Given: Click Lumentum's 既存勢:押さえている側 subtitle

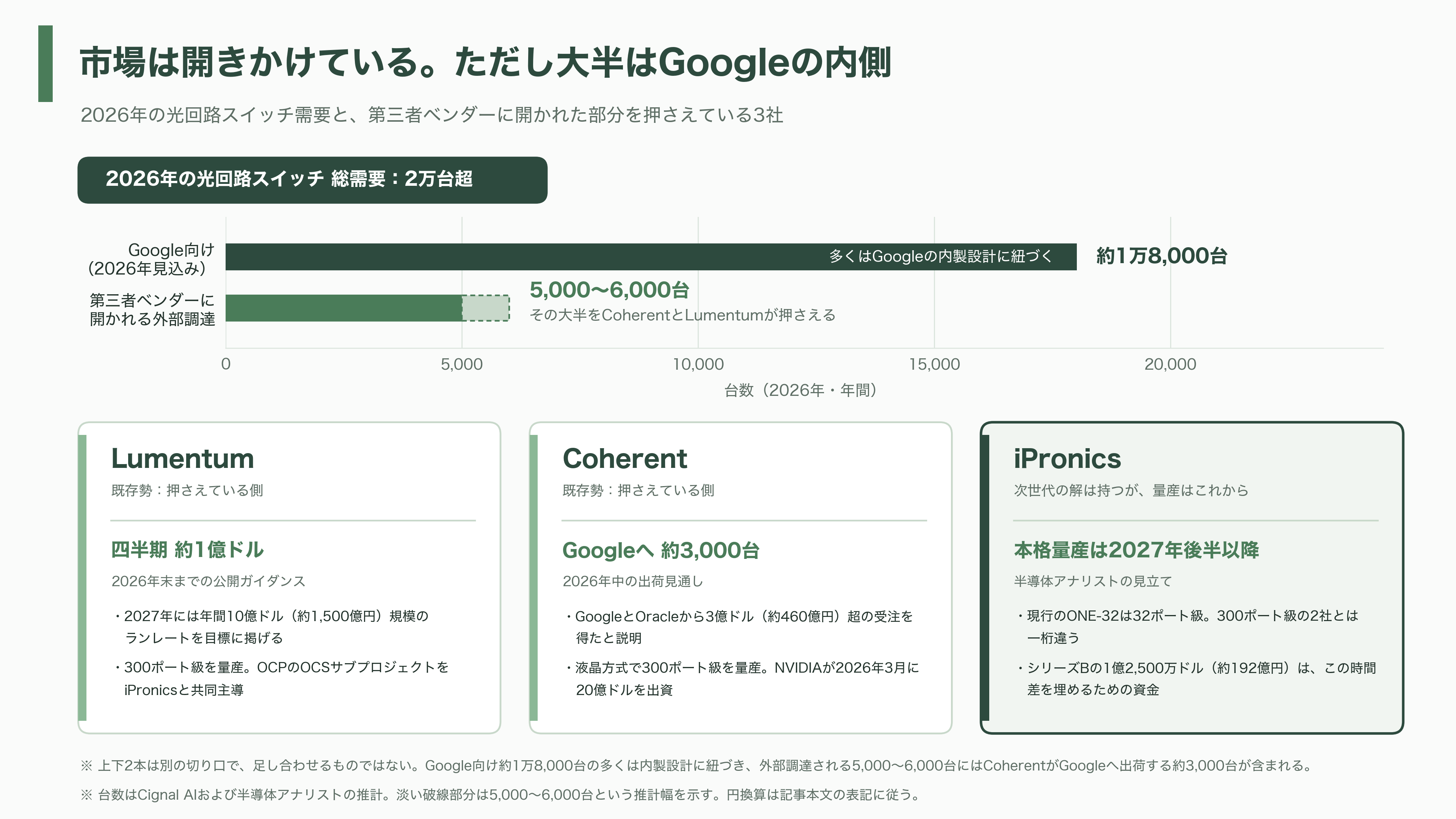Looking at the screenshot, I should [x=187, y=490].
